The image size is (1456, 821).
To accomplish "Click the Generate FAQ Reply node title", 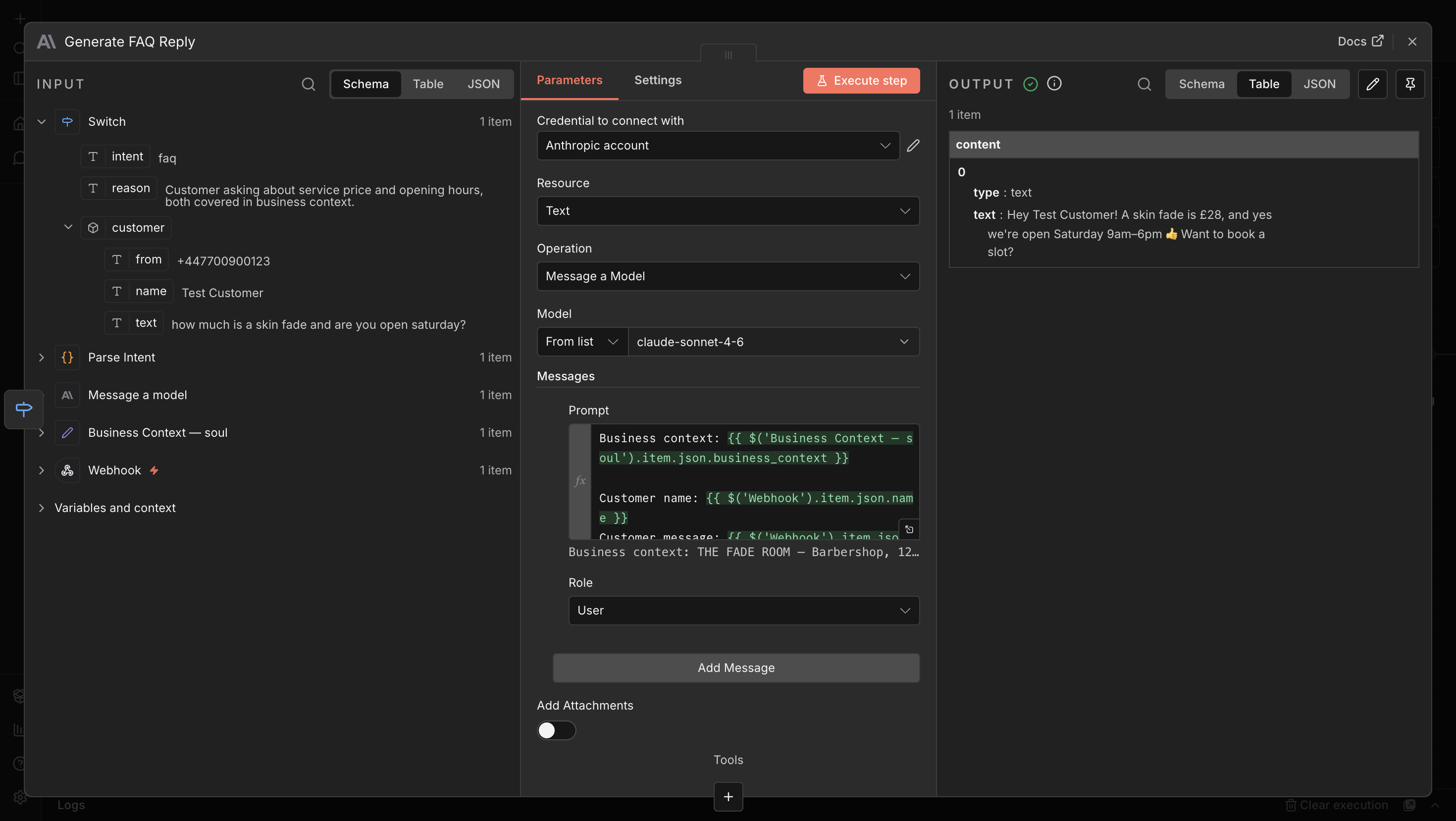I will click(129, 42).
